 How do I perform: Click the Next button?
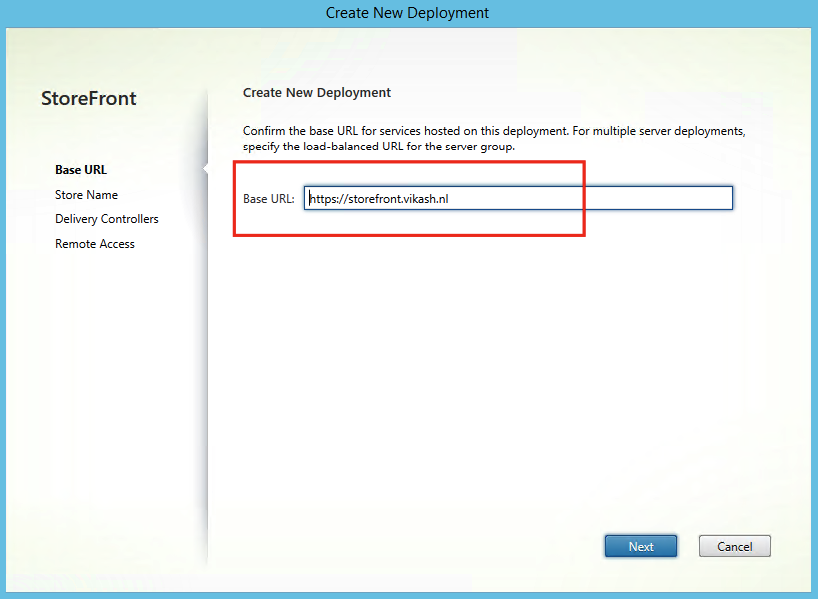[x=641, y=546]
